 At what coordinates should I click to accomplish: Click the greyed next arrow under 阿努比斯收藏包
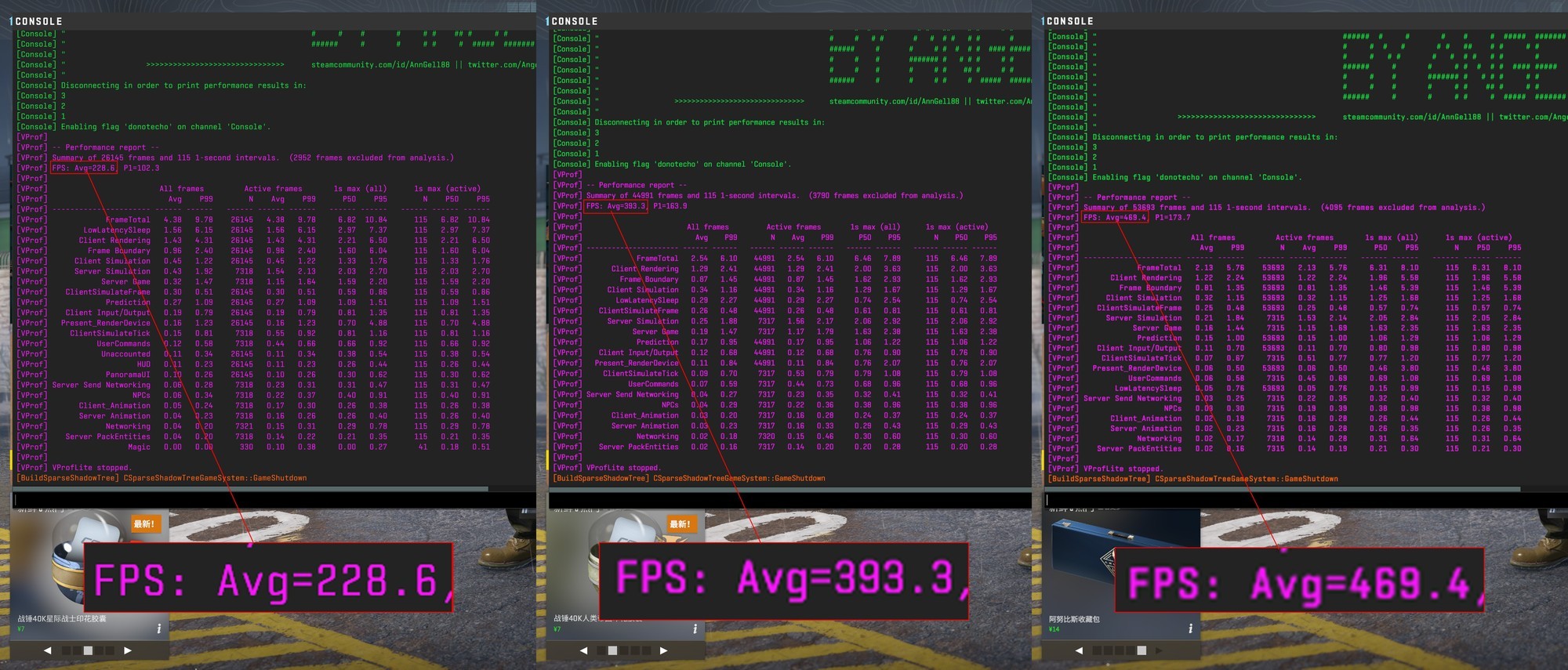point(1159,650)
